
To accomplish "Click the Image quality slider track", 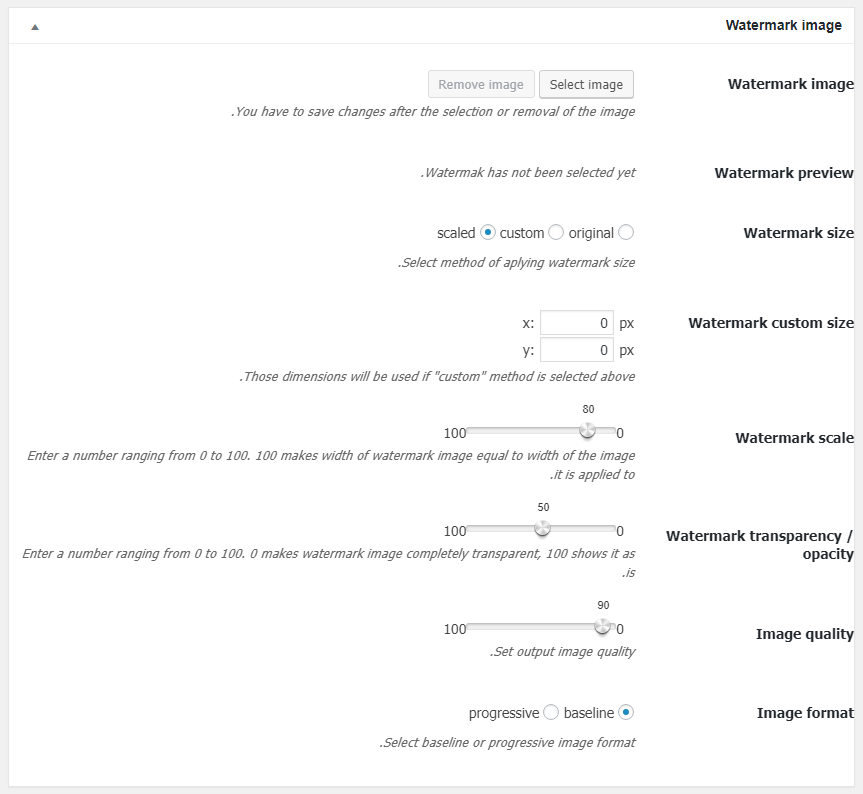I will (x=541, y=626).
